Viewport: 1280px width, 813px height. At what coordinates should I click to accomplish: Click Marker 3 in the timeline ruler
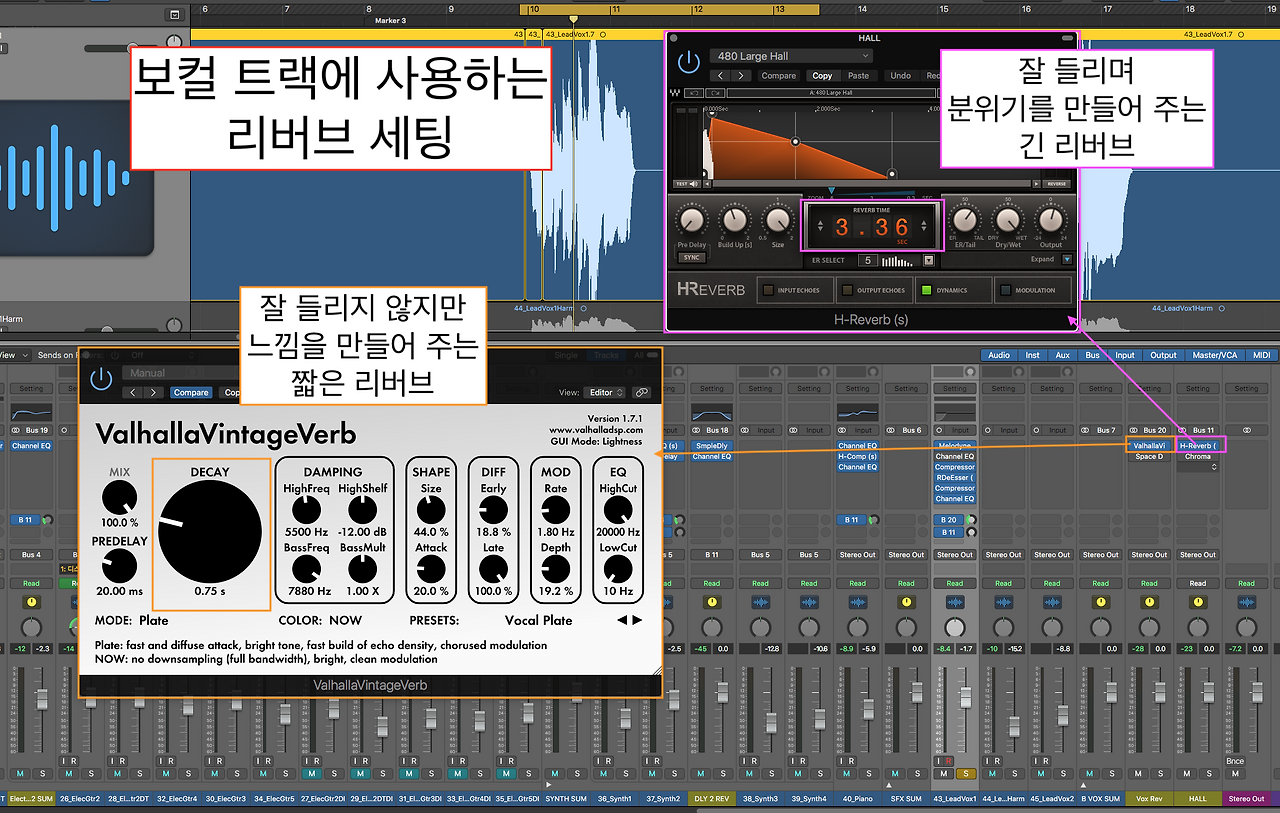pyautogui.click(x=390, y=20)
